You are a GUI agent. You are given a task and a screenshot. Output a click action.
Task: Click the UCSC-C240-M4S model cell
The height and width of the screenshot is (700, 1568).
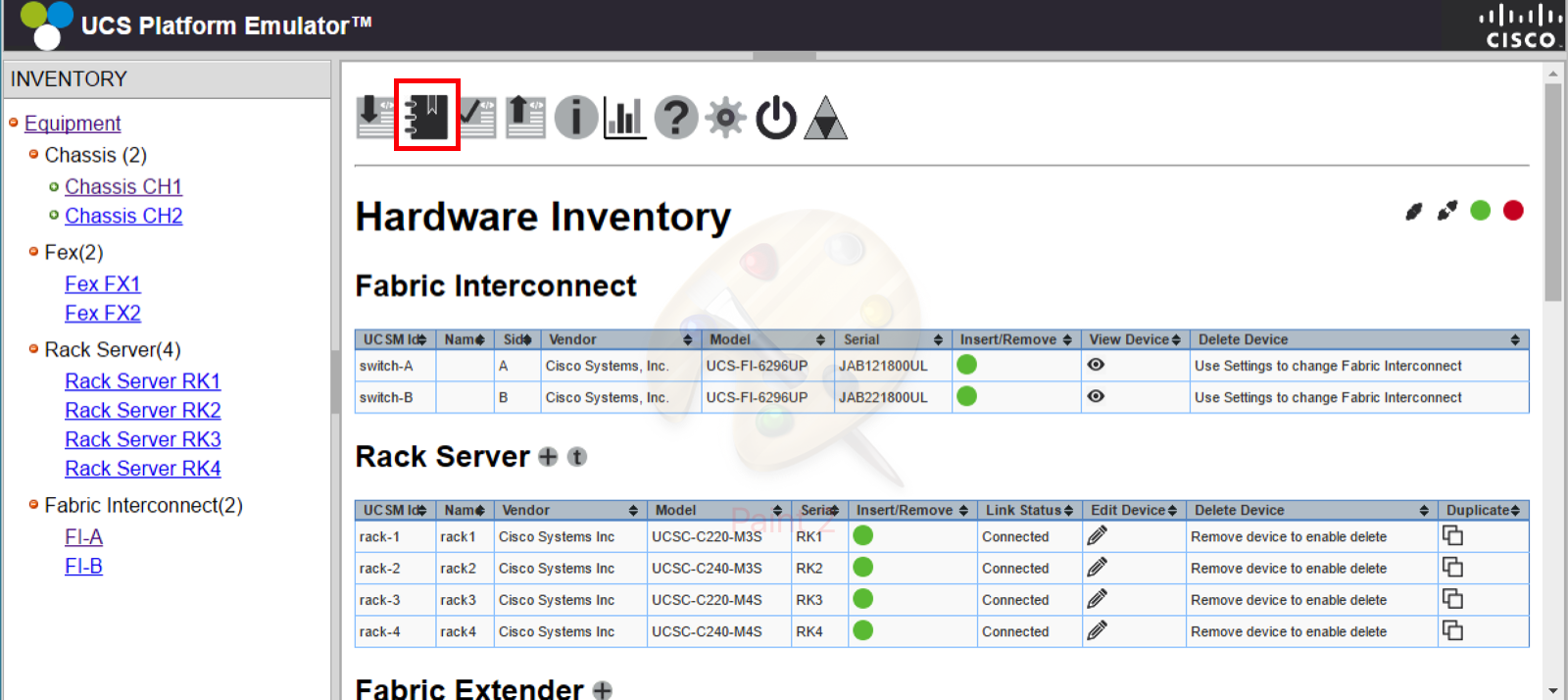pyautogui.click(x=718, y=631)
